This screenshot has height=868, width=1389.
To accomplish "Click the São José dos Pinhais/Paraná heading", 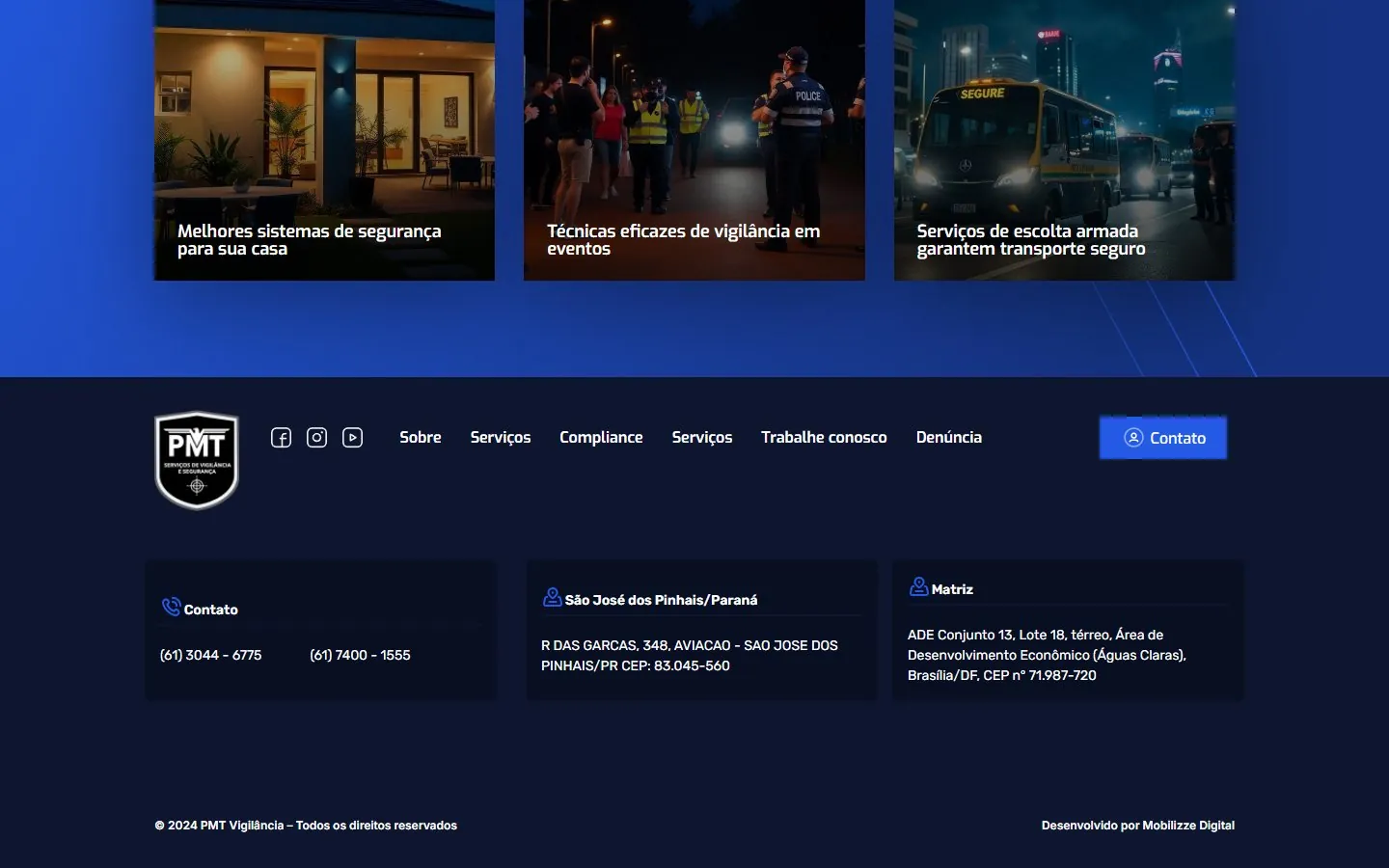I will pos(661,600).
